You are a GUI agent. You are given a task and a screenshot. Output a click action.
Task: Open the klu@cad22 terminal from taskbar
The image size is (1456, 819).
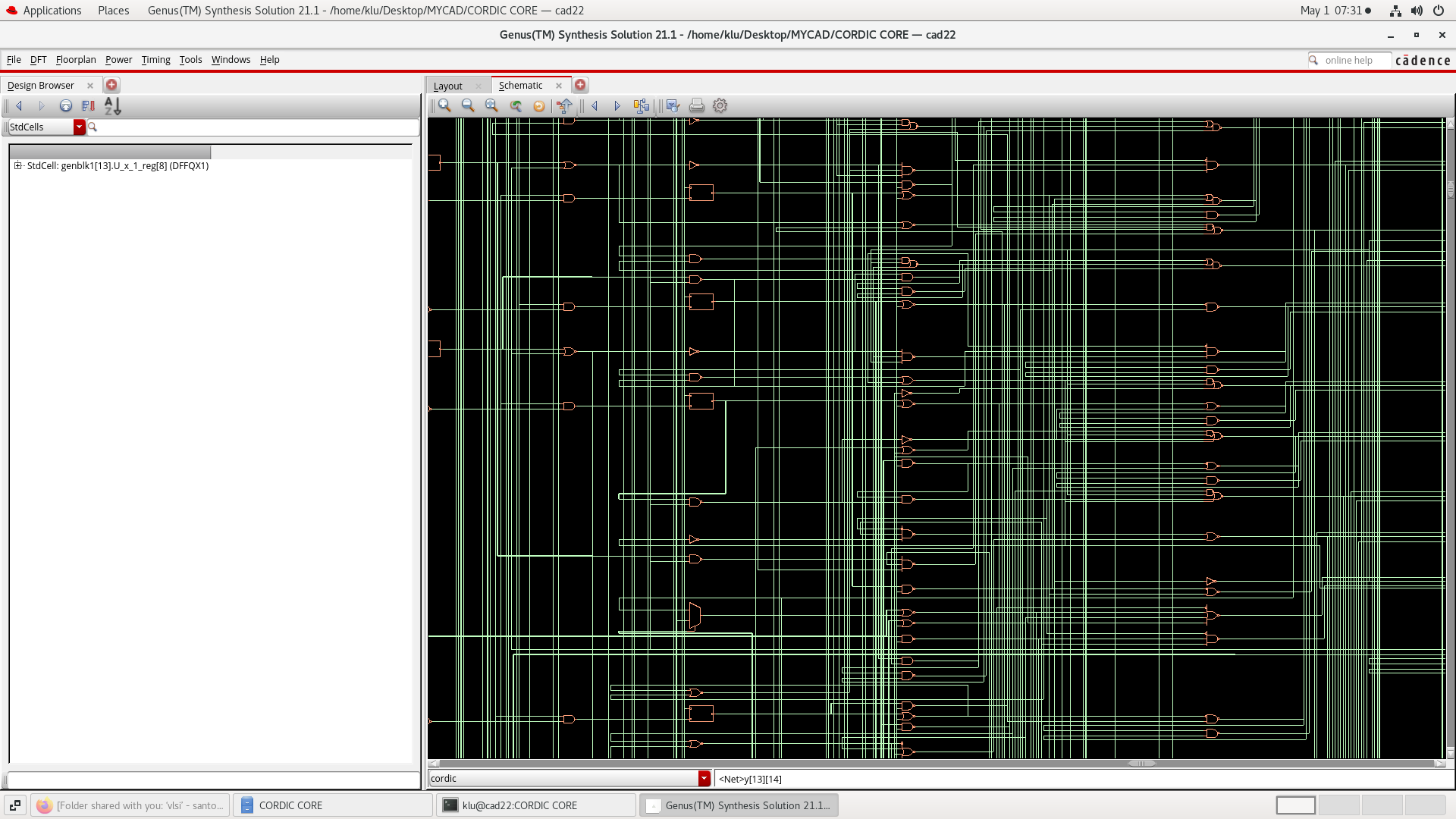pyautogui.click(x=535, y=805)
